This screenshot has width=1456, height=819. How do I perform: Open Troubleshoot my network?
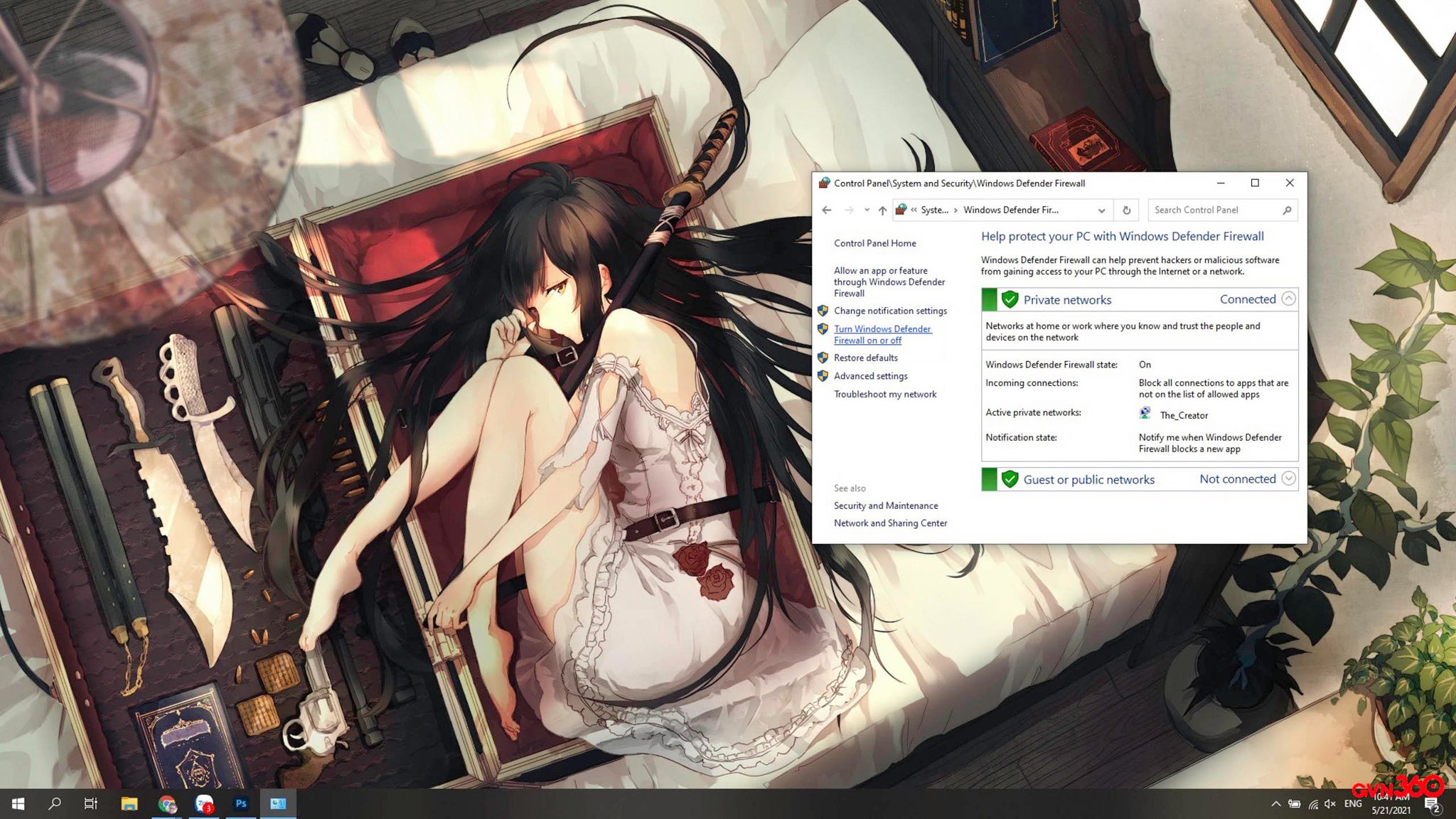coord(885,394)
